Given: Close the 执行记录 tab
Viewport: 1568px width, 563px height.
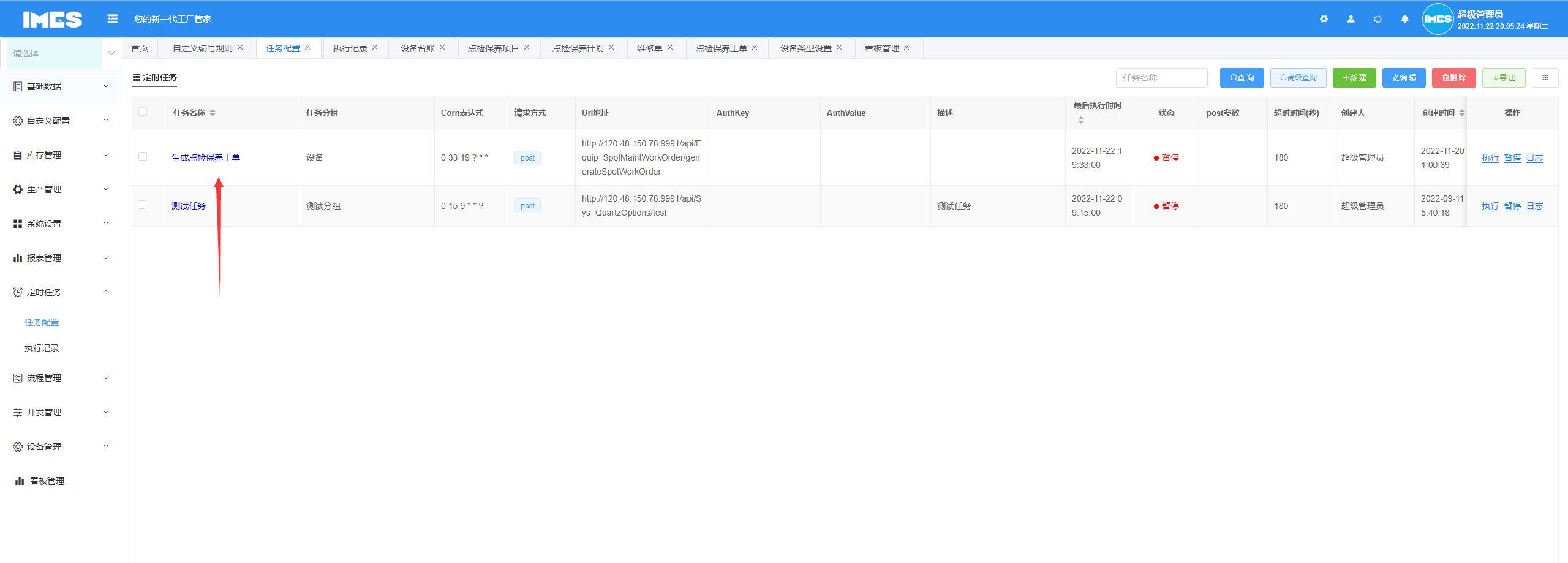Looking at the screenshot, I should 375,47.
